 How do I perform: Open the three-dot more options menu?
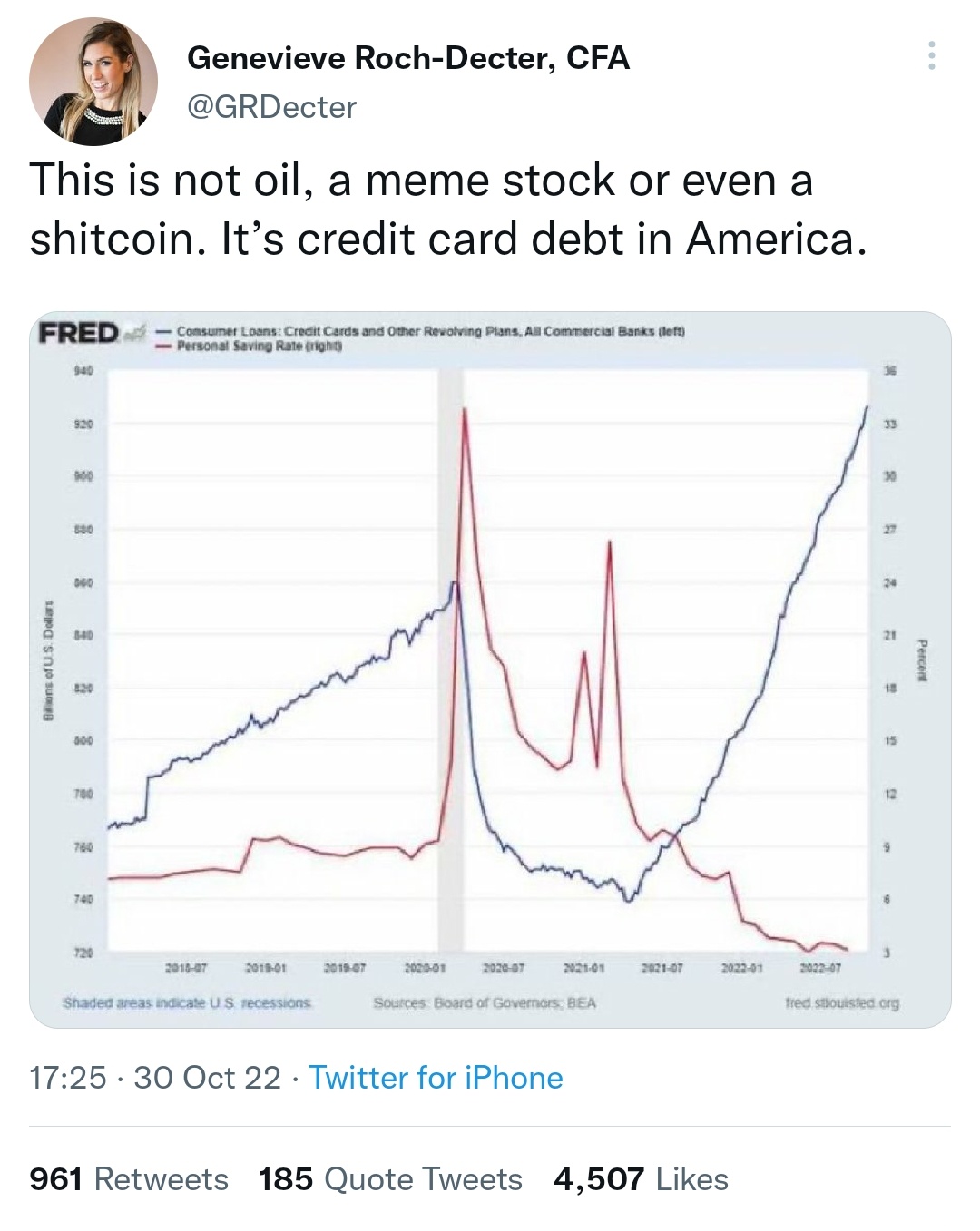930,56
